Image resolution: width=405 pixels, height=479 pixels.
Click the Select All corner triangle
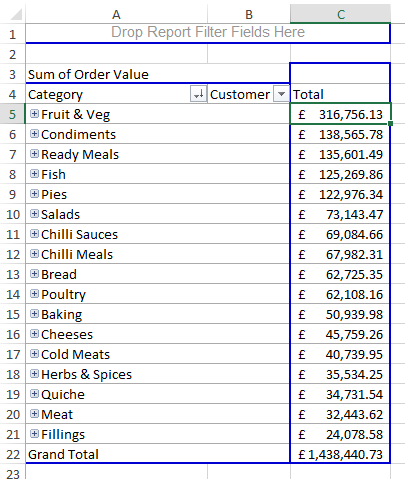(15, 14)
